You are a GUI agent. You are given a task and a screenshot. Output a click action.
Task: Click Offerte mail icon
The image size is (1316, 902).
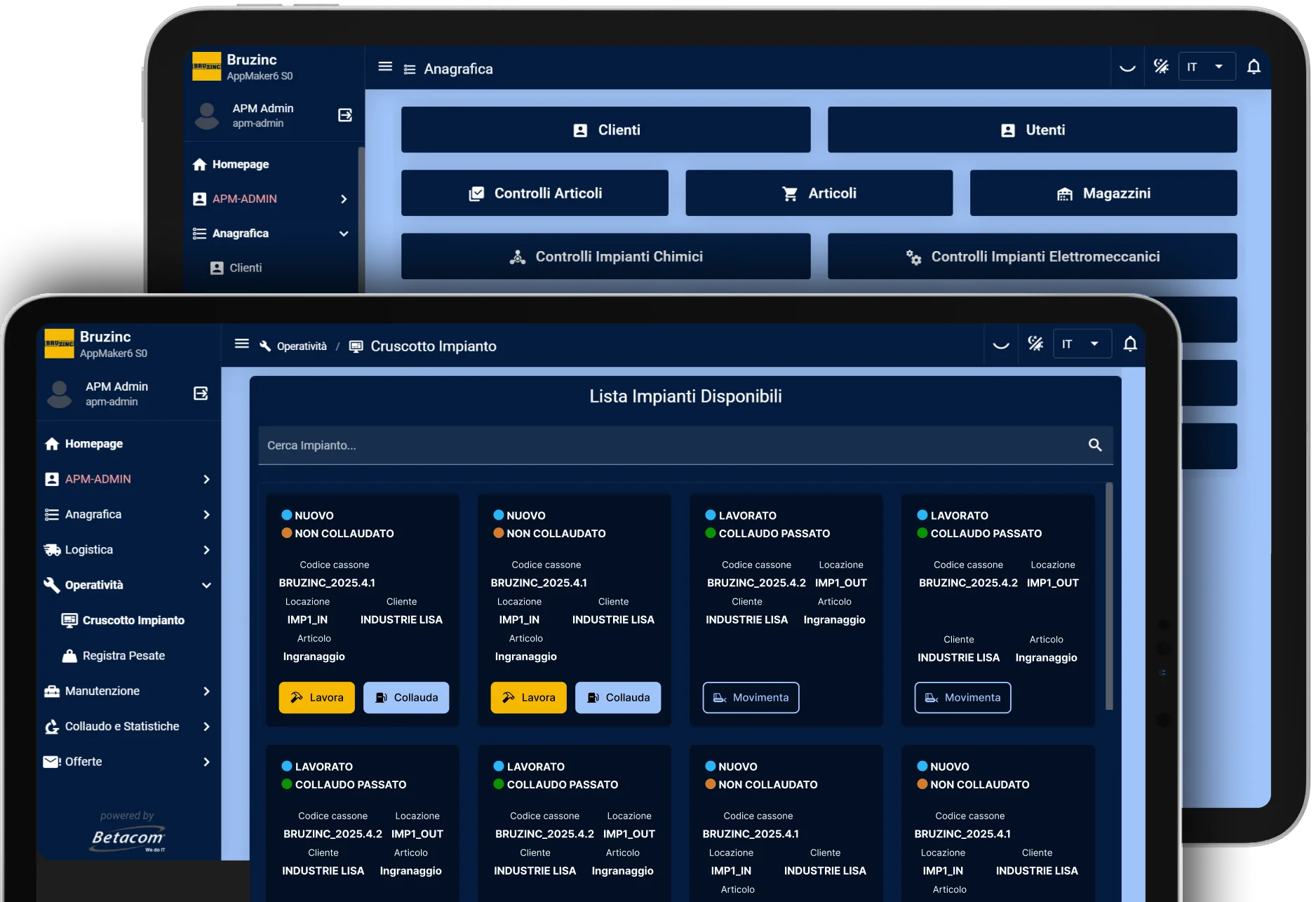[x=53, y=762]
